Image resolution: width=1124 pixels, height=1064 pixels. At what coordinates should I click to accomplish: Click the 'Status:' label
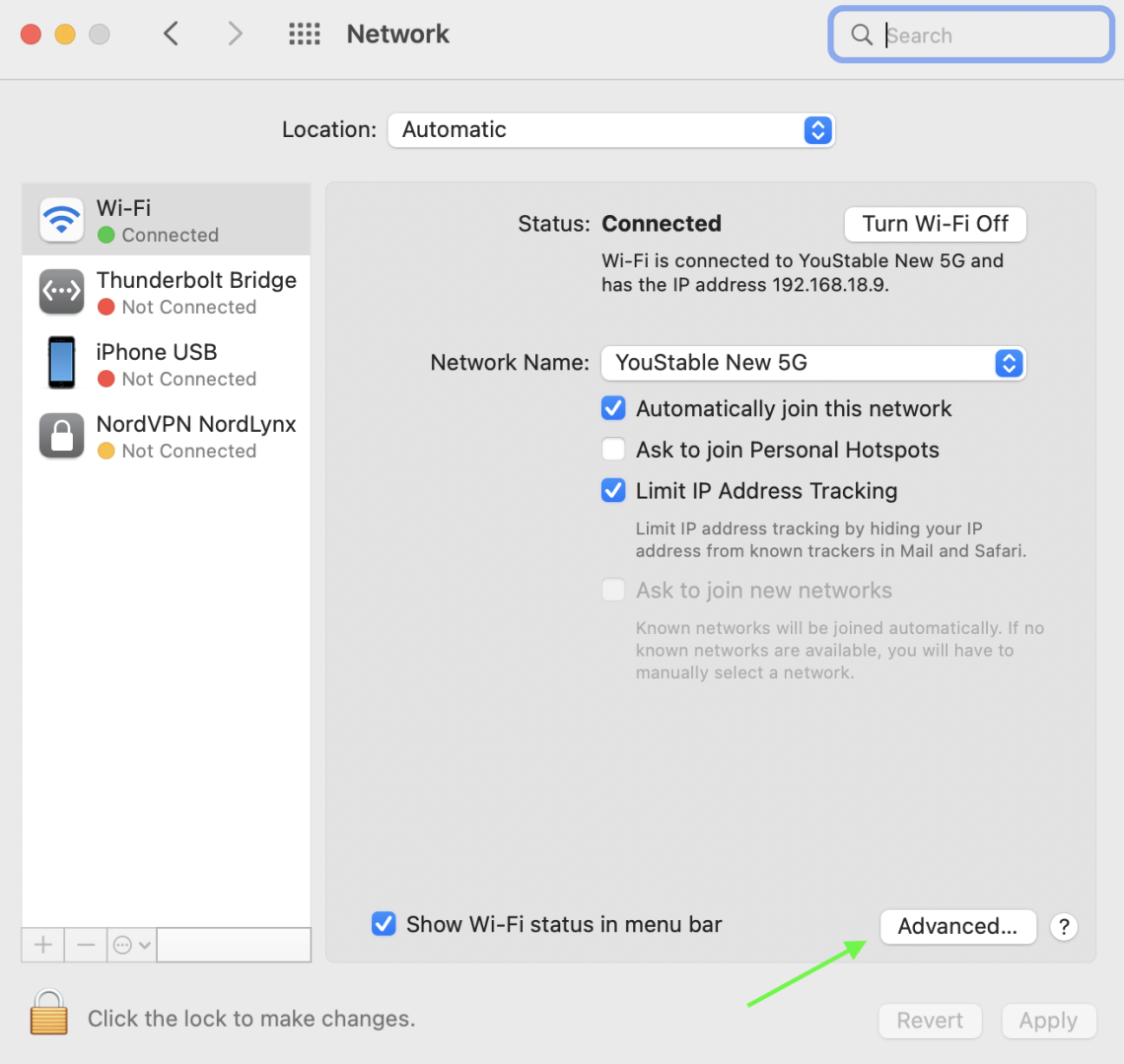553,224
